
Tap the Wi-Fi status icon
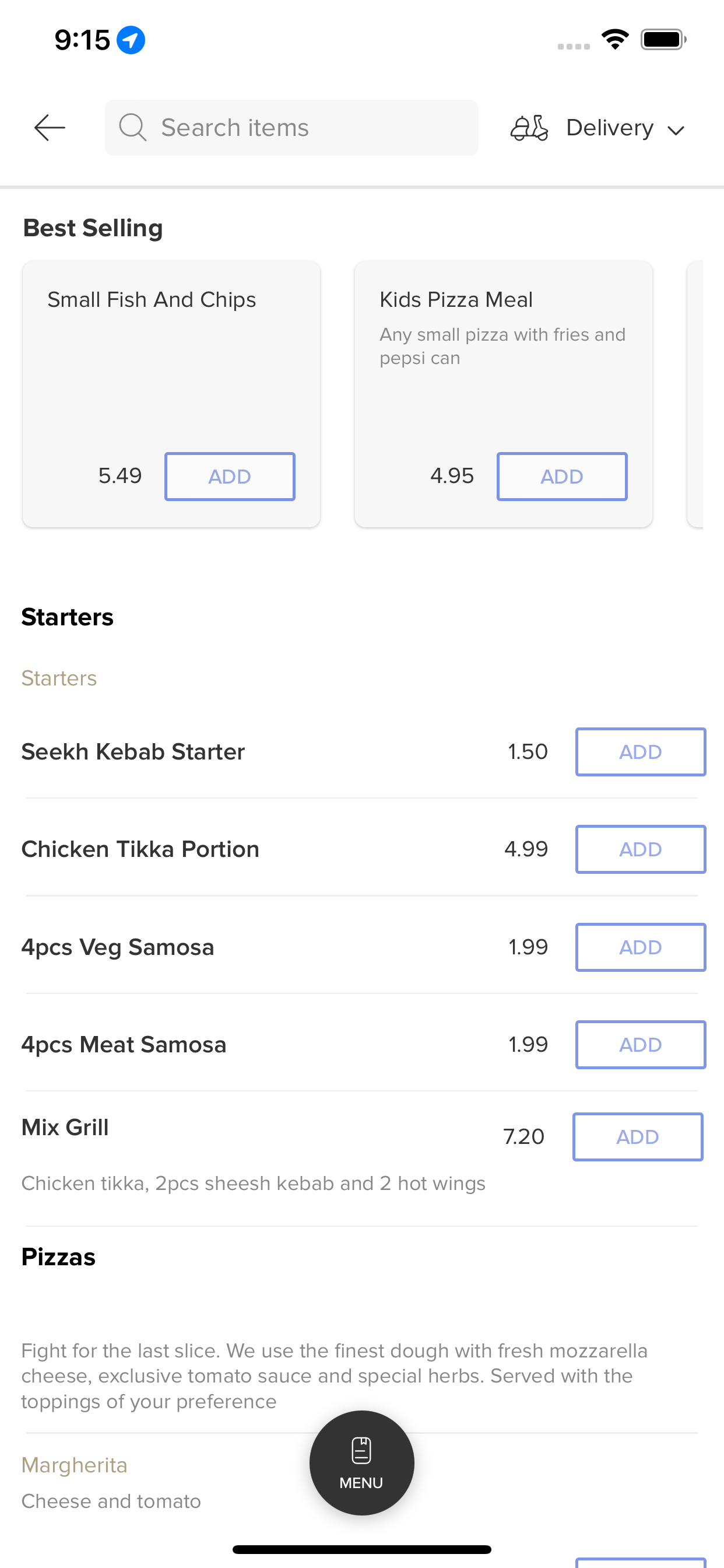pos(615,40)
